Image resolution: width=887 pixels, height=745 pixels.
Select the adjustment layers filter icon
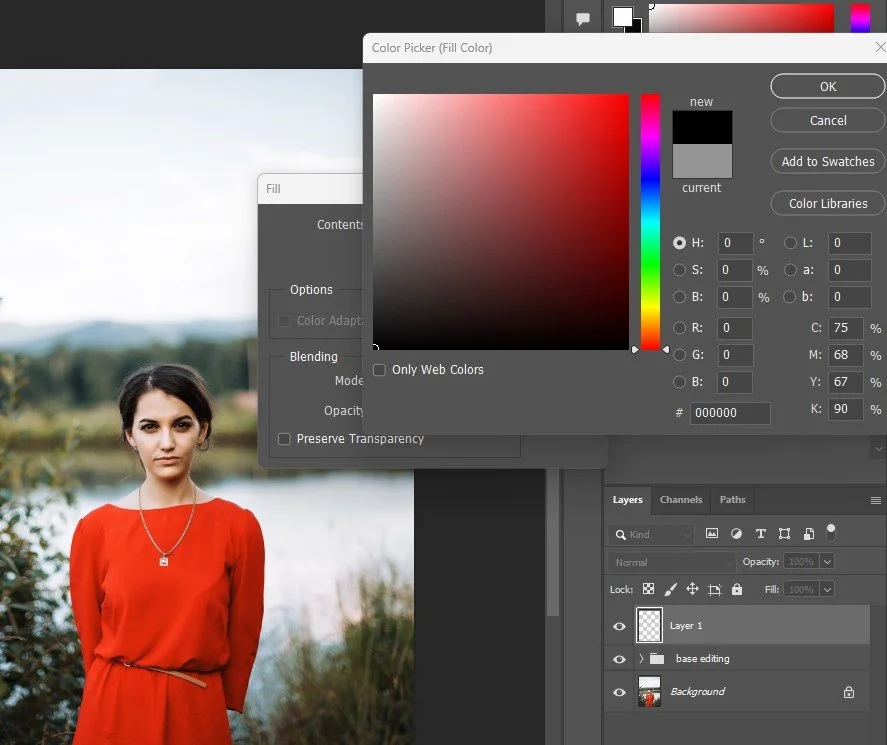[737, 533]
